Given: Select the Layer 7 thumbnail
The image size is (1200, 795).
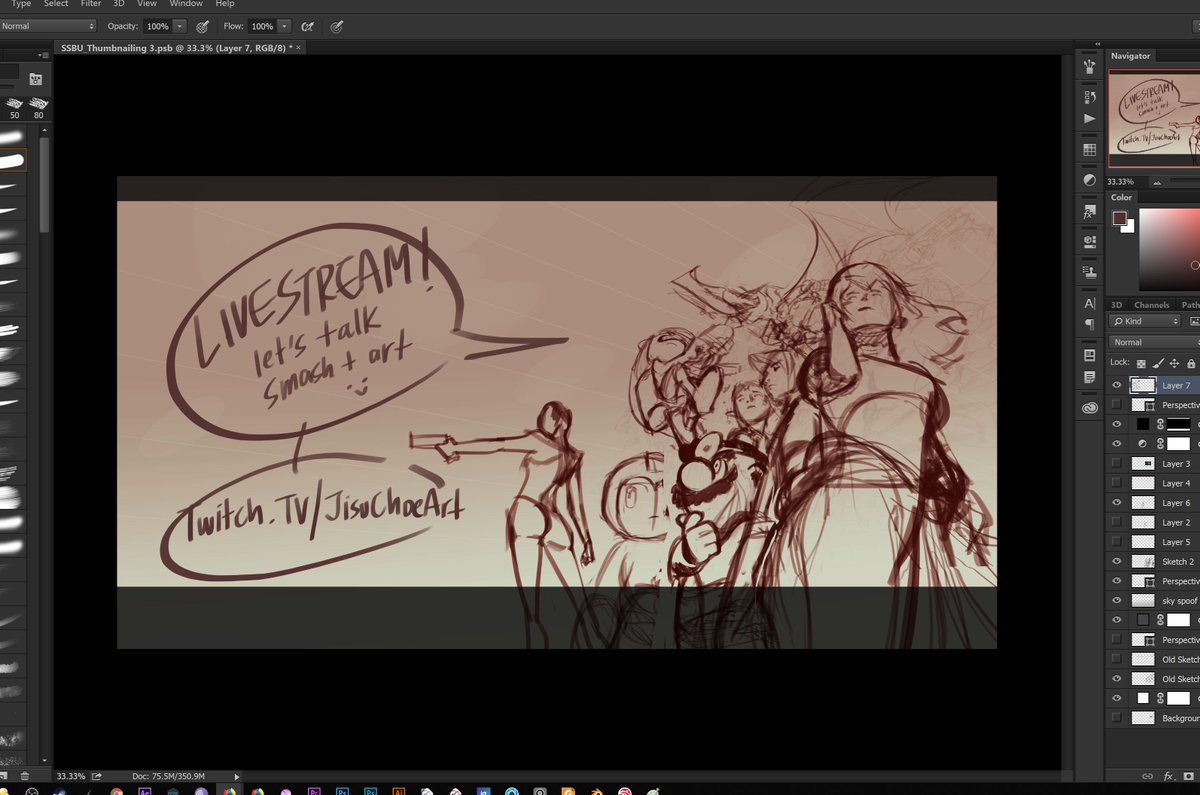Looking at the screenshot, I should pos(1142,385).
